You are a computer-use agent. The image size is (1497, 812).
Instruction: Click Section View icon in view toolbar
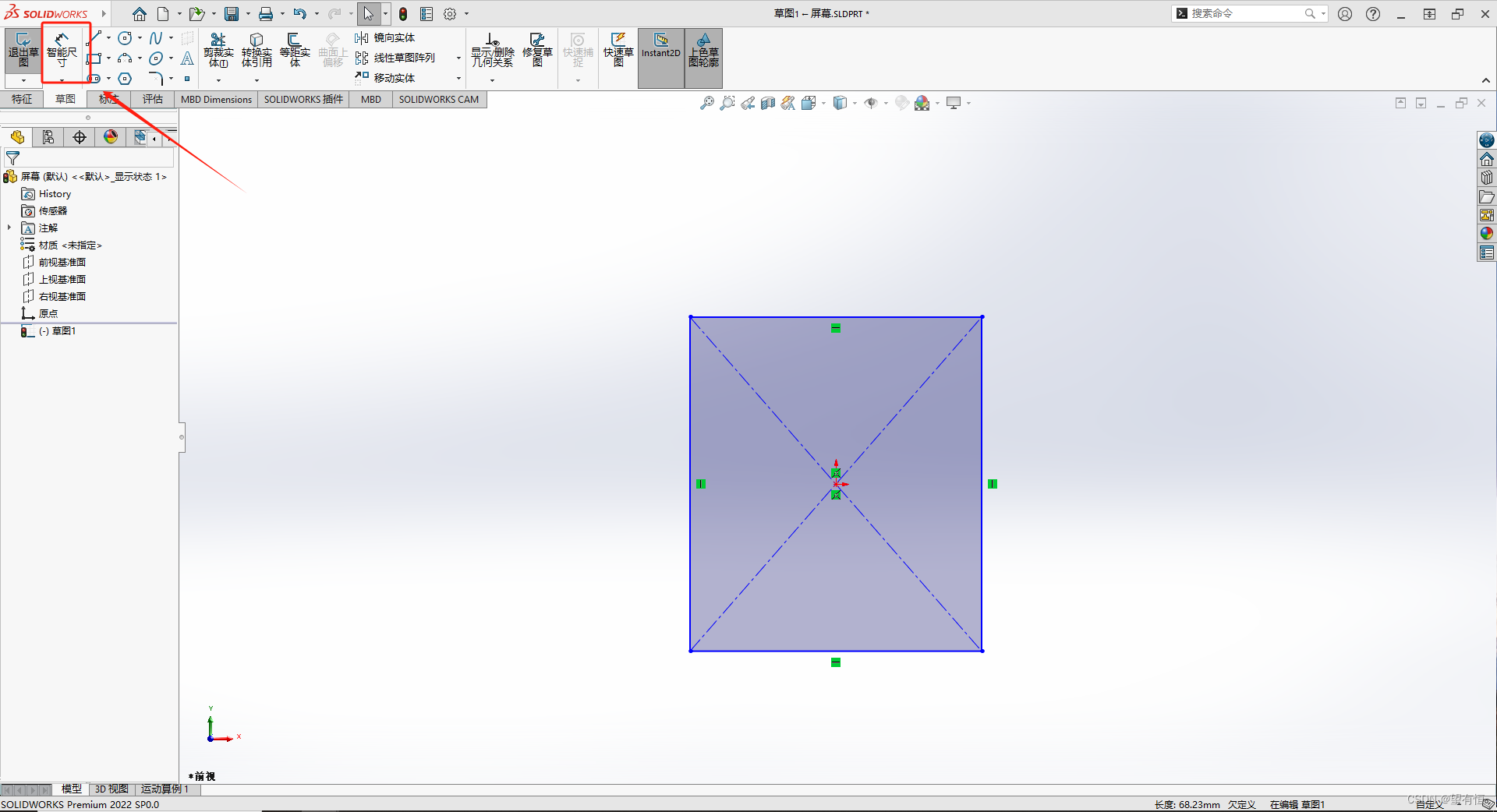point(768,103)
